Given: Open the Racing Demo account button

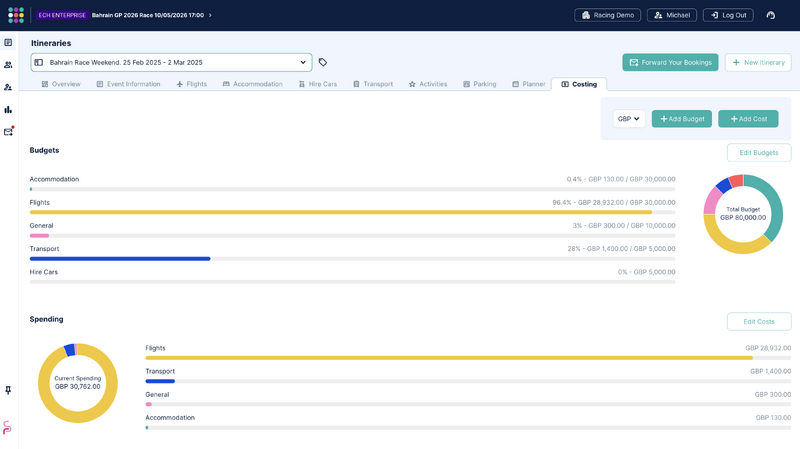Looking at the screenshot, I should tap(607, 15).
